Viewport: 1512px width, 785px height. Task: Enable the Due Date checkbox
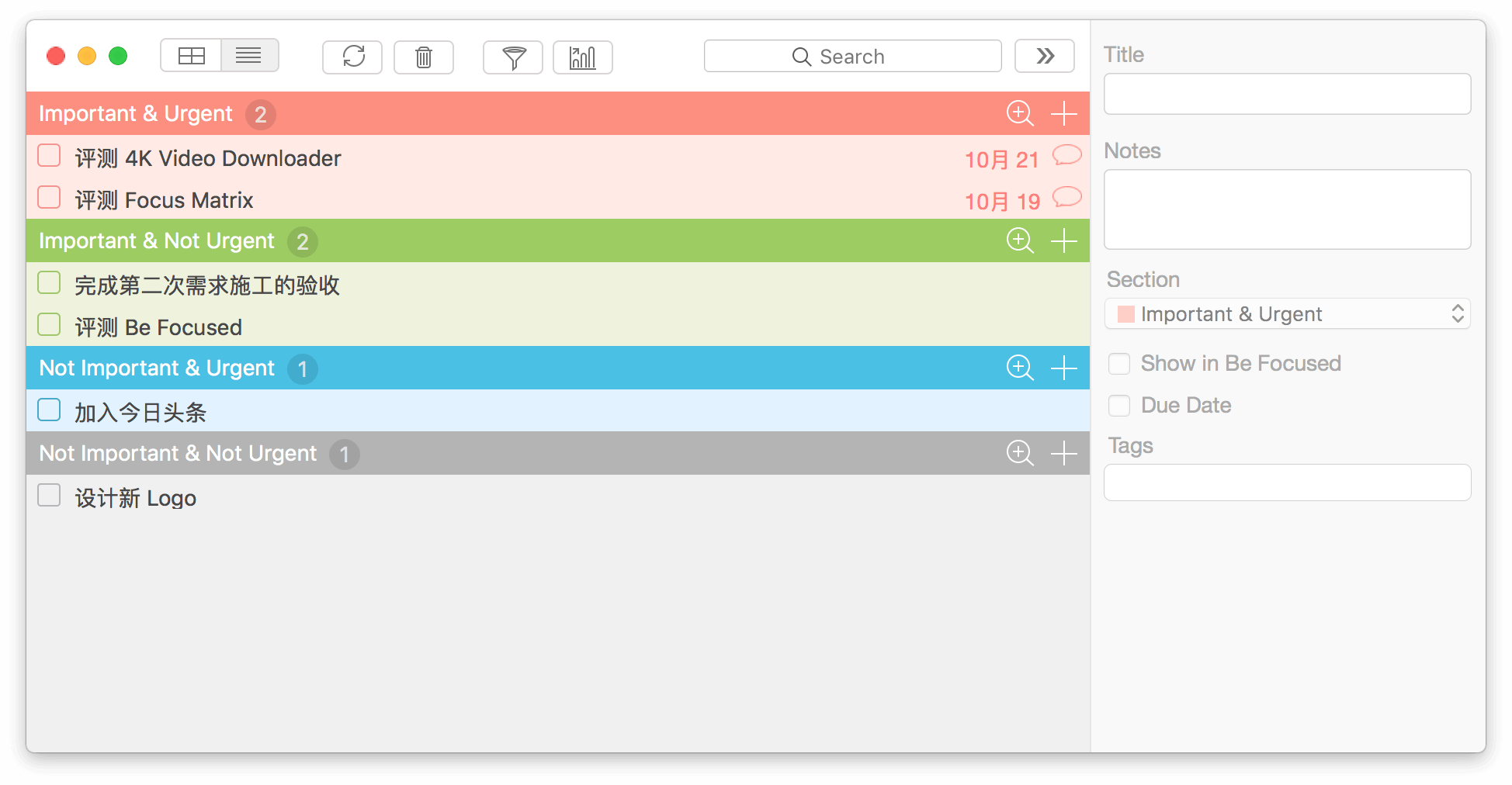pyautogui.click(x=1119, y=406)
